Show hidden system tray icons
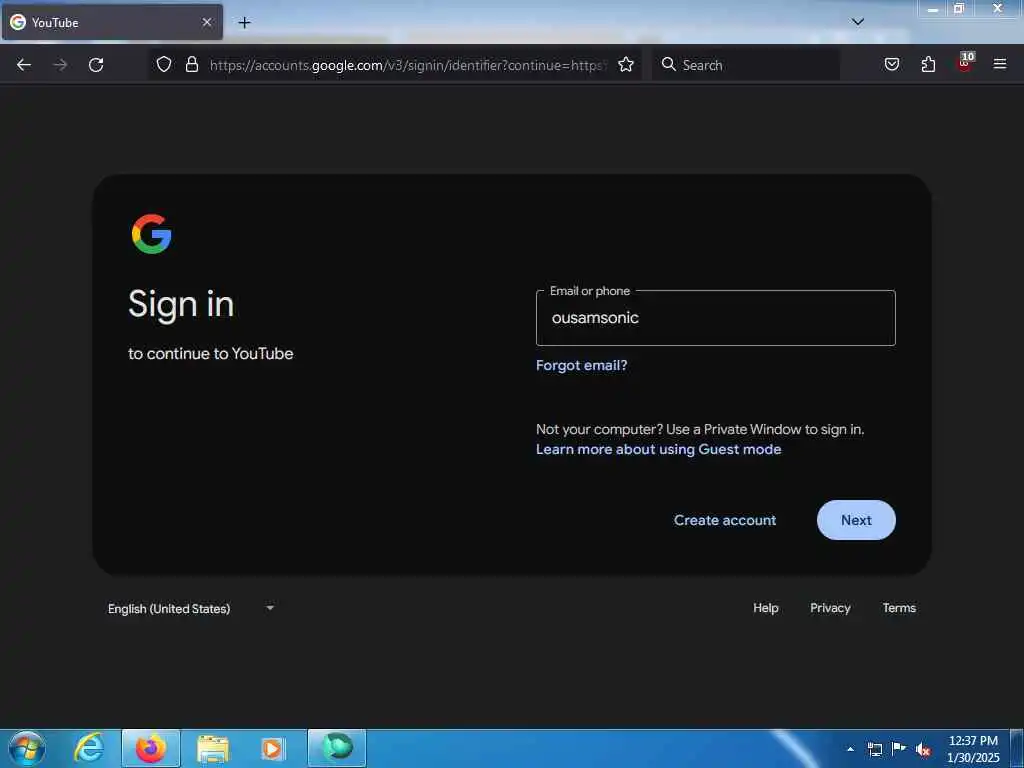1024x768 pixels. coord(850,749)
